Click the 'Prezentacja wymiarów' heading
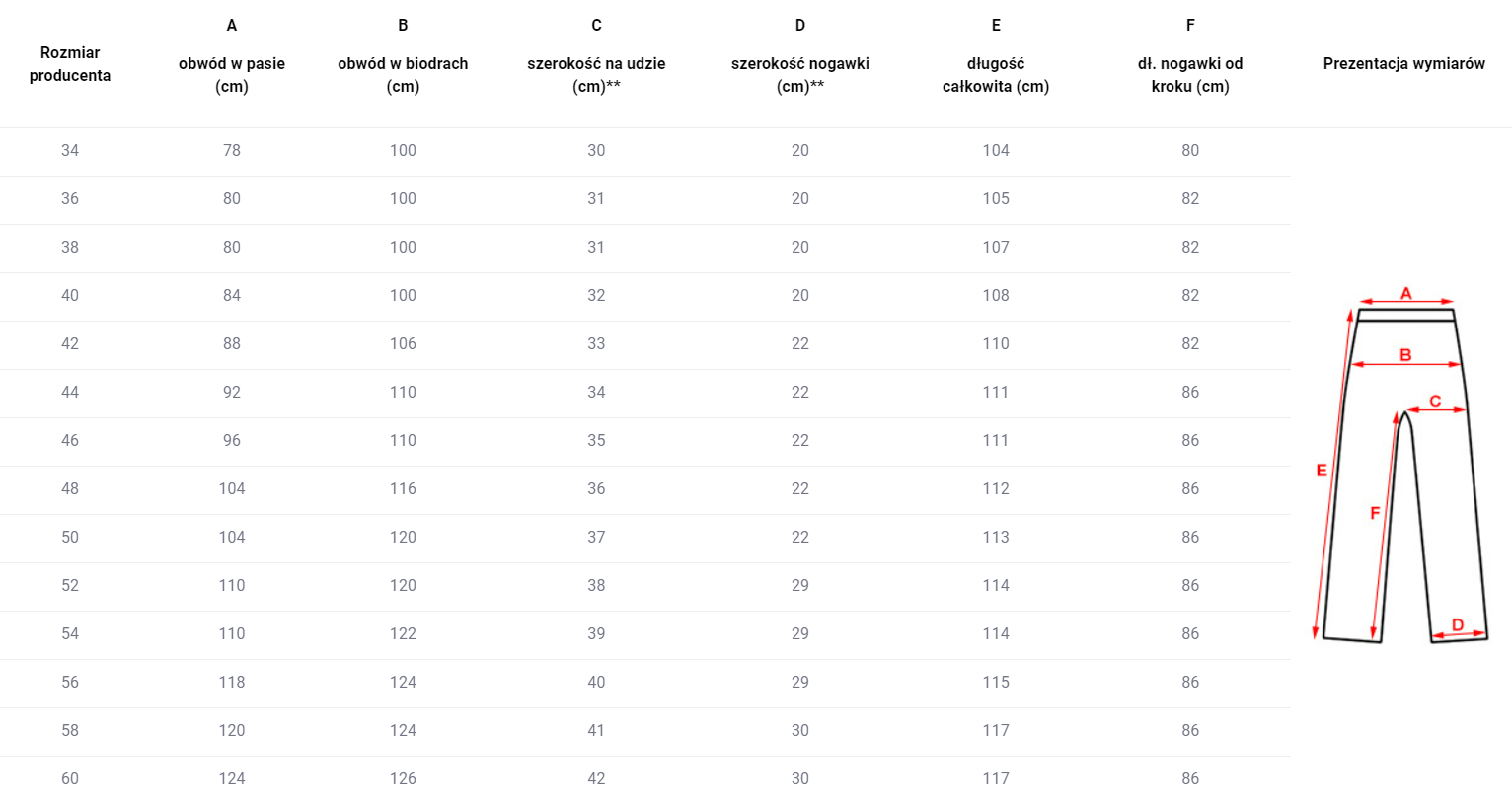Screen dimensions: 1512x801 click(x=1403, y=64)
